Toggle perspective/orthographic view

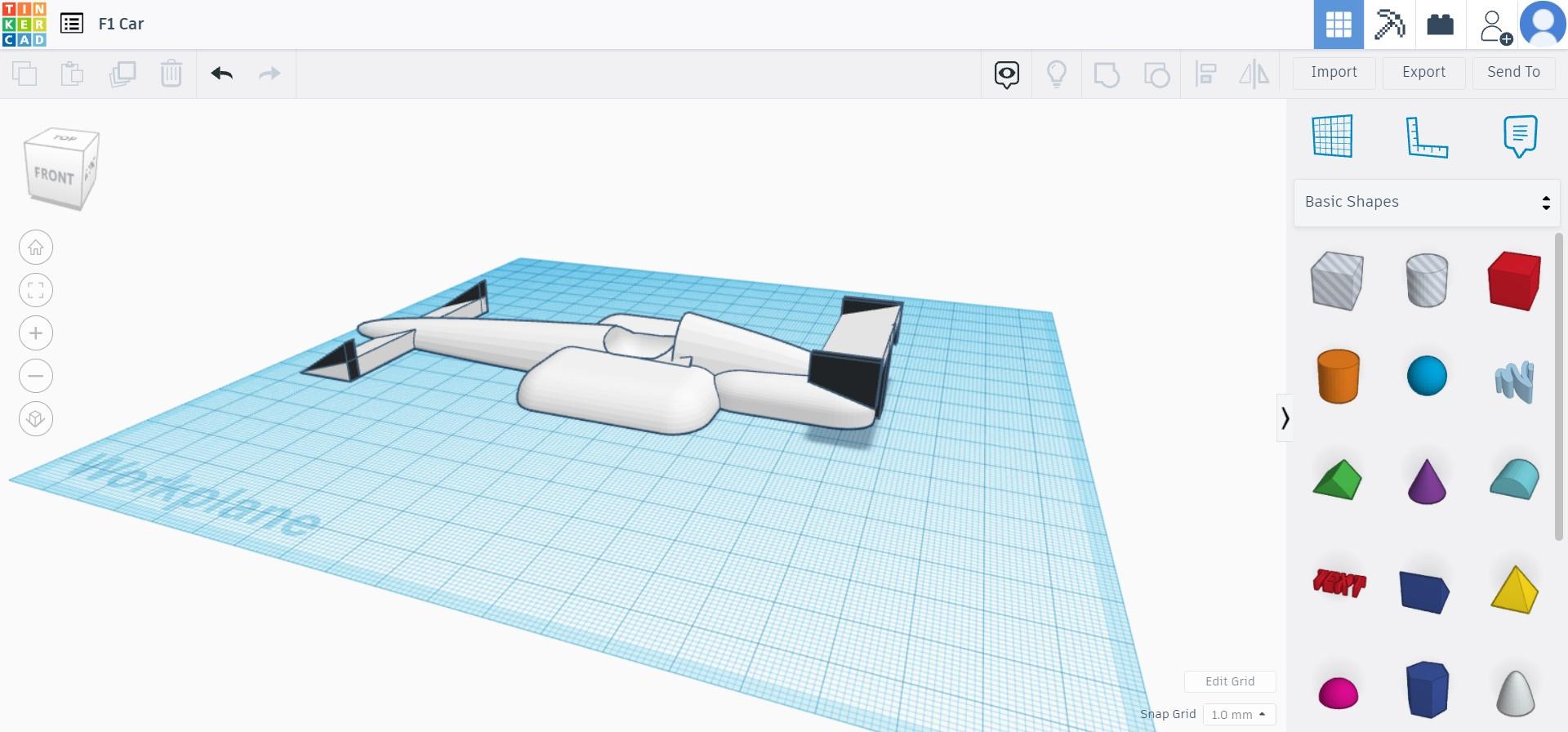[x=36, y=419]
